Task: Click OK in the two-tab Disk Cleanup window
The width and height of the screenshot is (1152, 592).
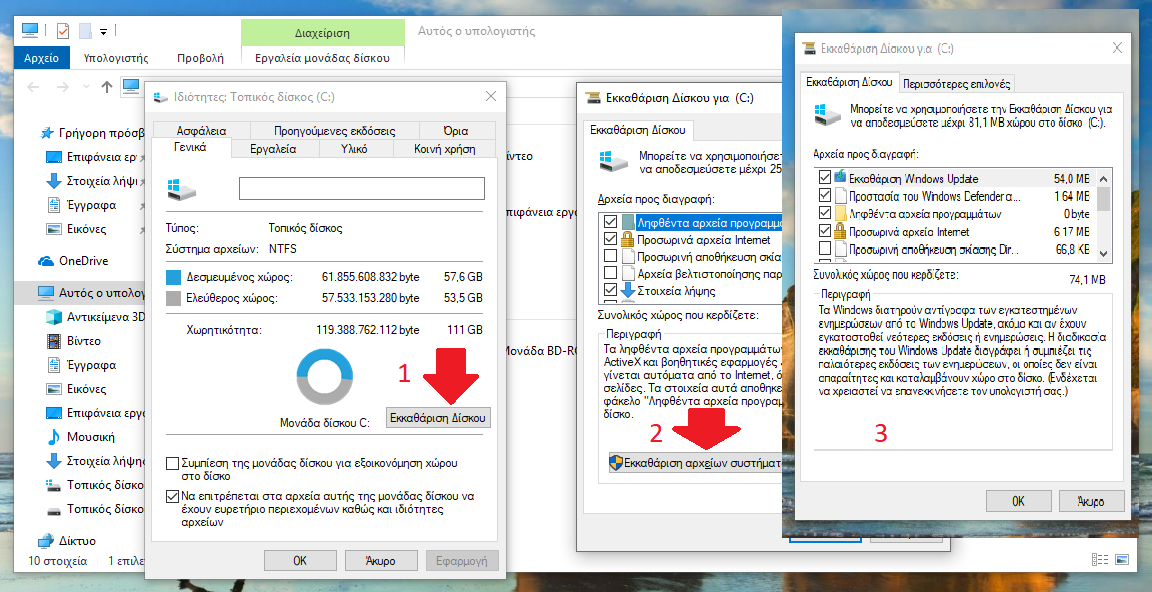Action: [x=1018, y=501]
